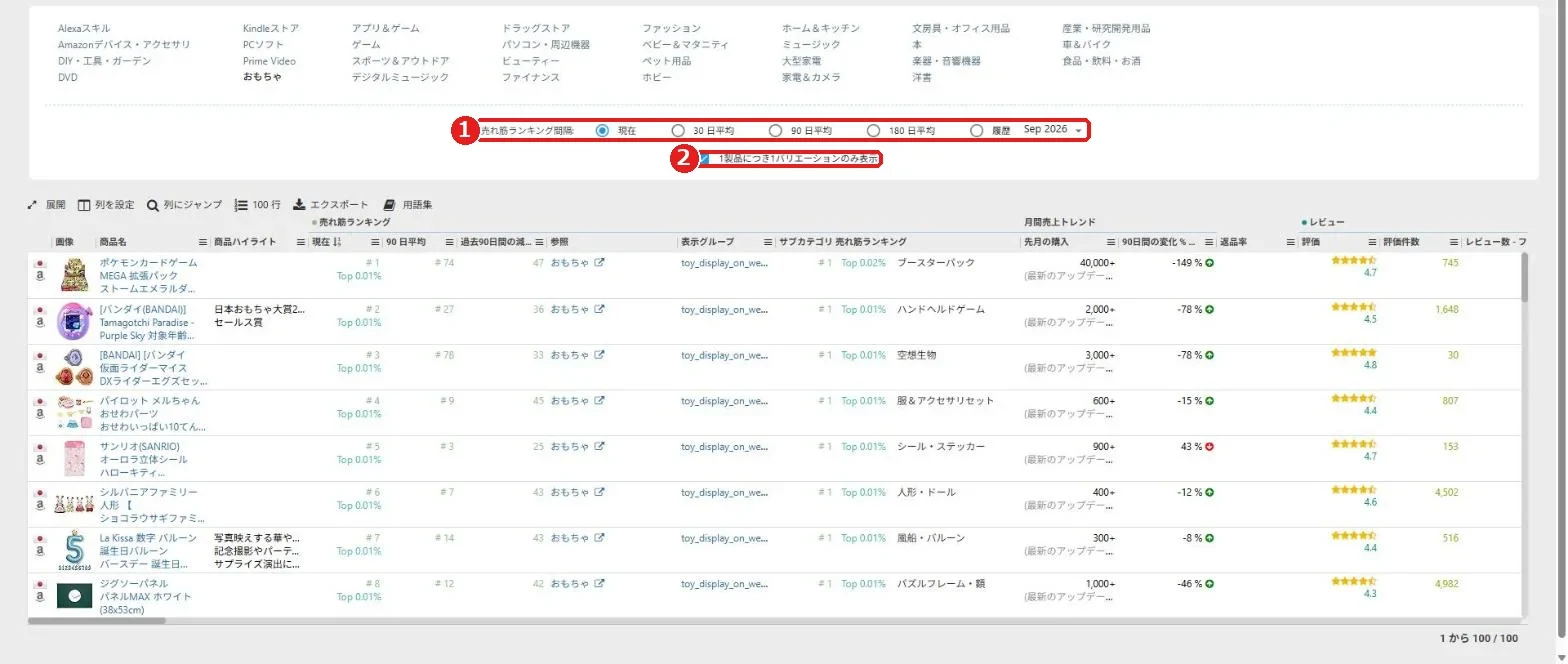The width and height of the screenshot is (1568, 664).
Task: Click external link icon in サンリオ row
Action: point(600,446)
